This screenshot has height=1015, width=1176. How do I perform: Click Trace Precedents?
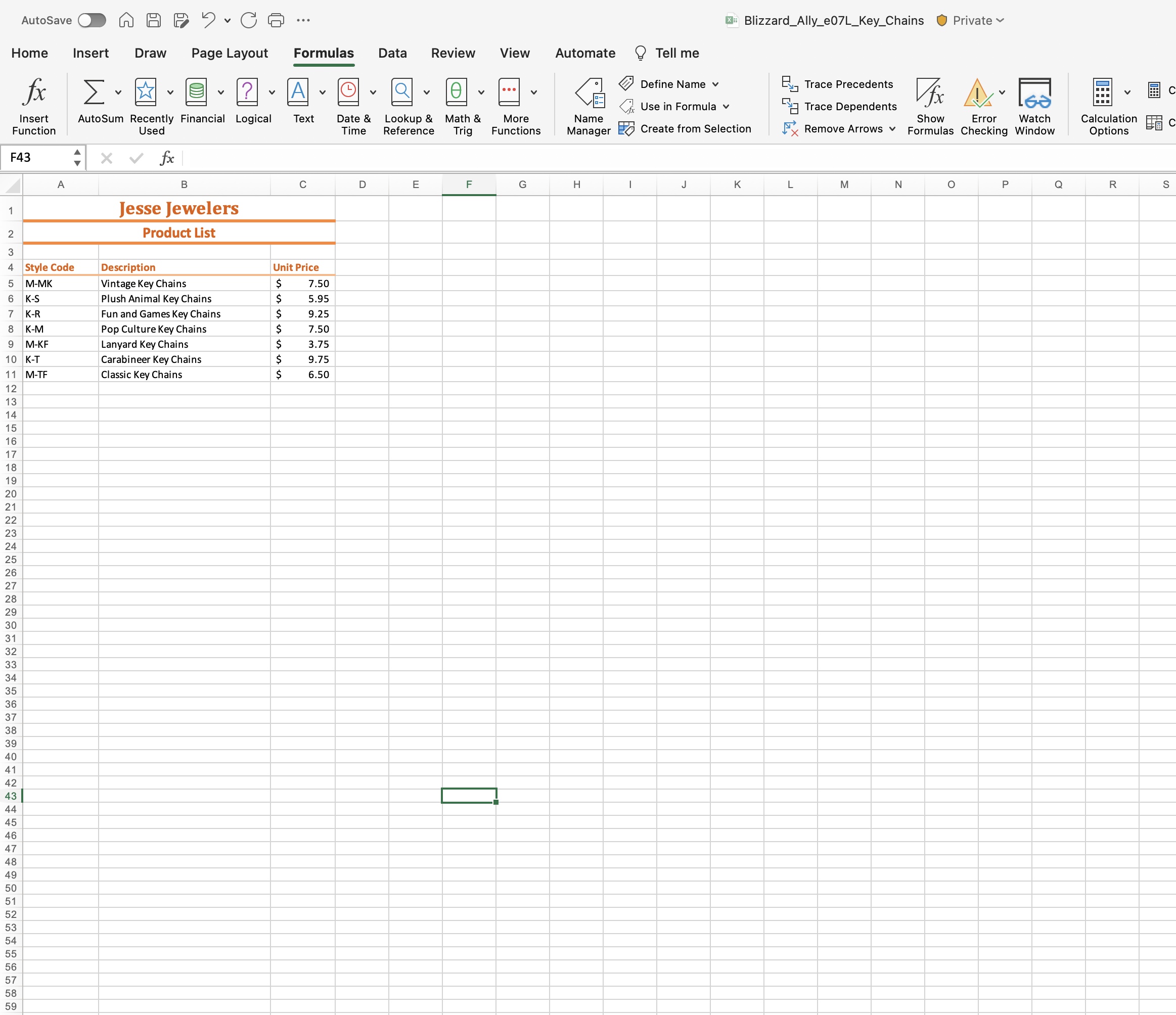pos(838,83)
